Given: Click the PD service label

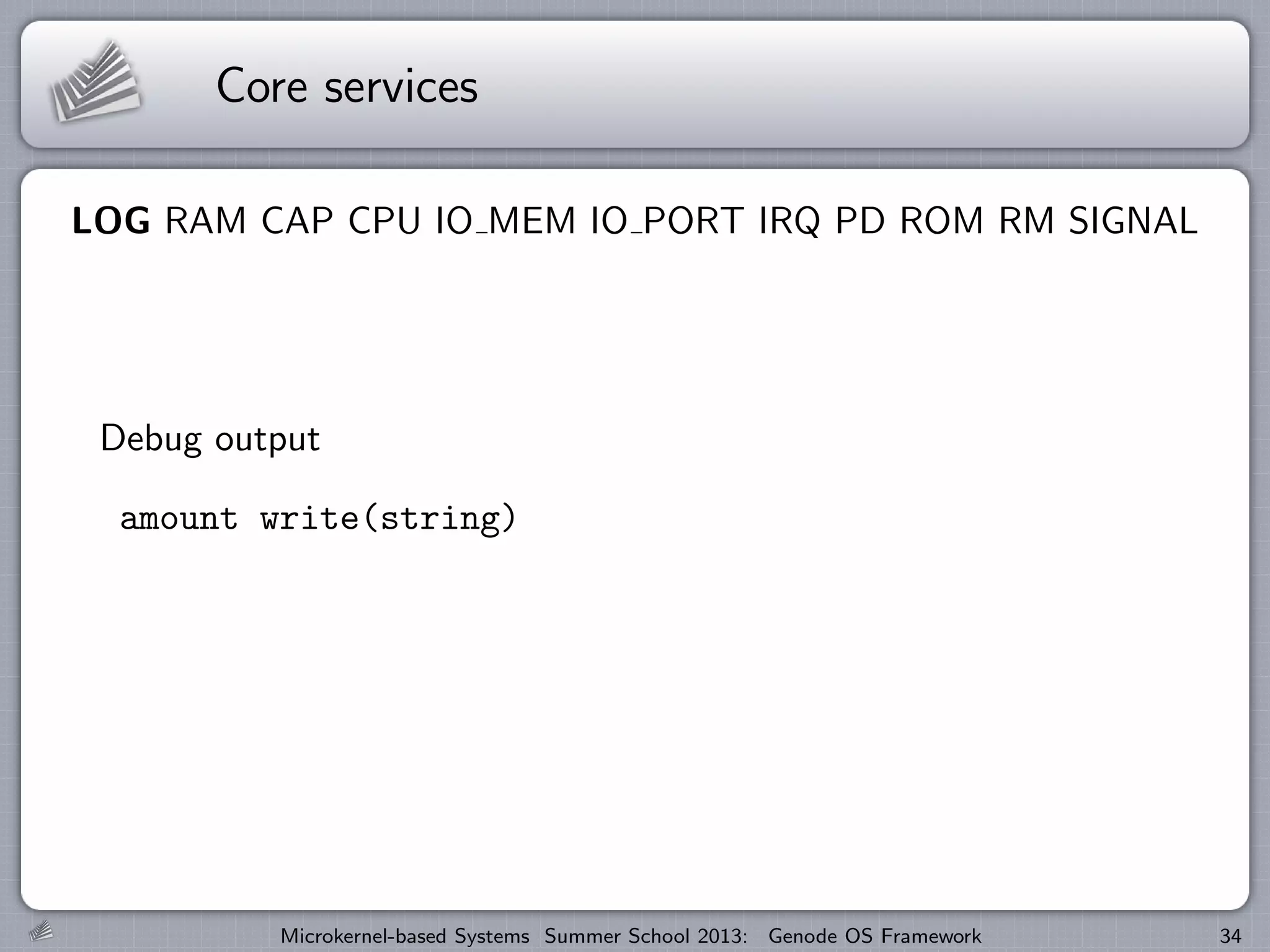Looking at the screenshot, I should point(860,221).
